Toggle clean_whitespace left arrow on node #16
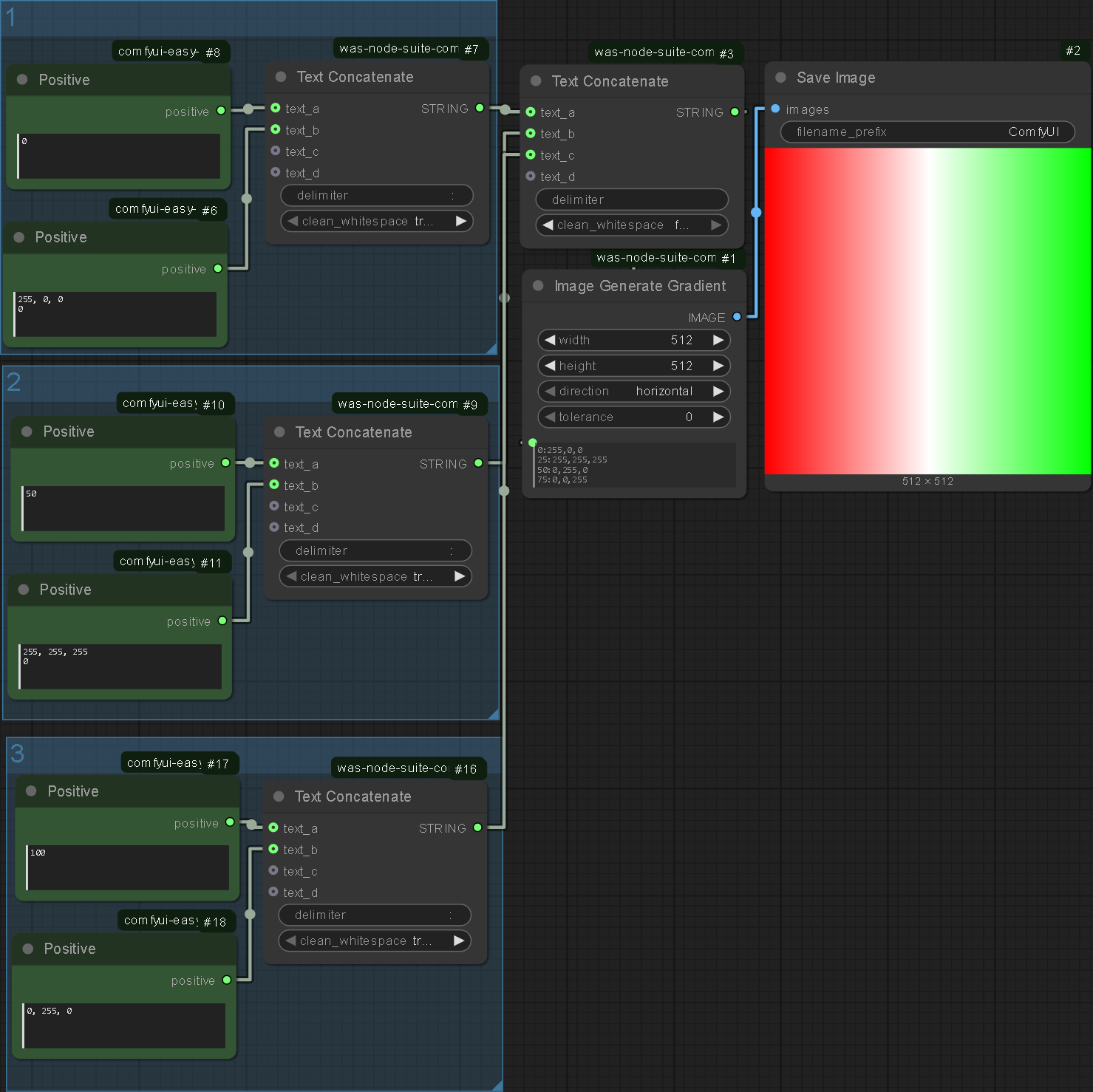This screenshot has width=1093, height=1092. [x=291, y=941]
